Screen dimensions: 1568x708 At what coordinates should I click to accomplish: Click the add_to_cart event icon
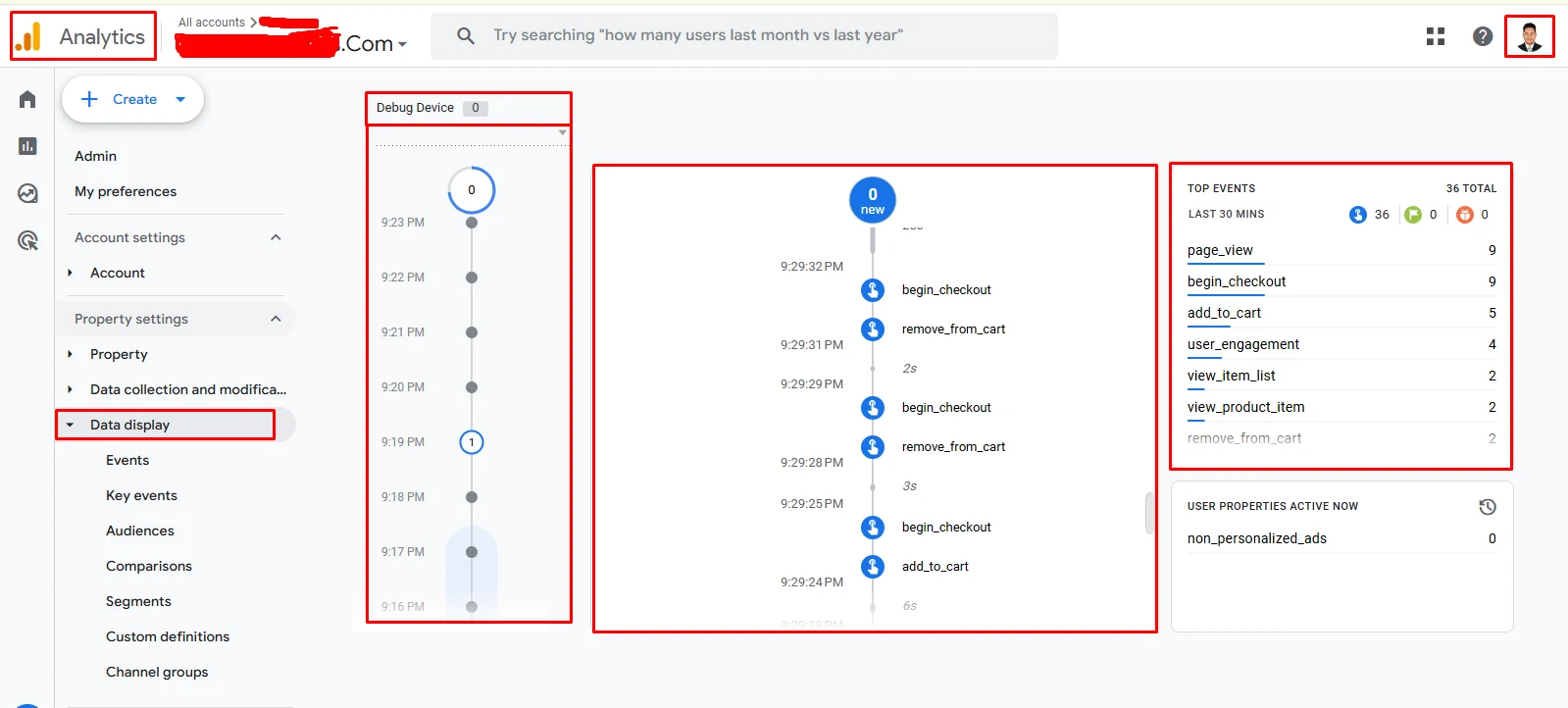pos(873,567)
